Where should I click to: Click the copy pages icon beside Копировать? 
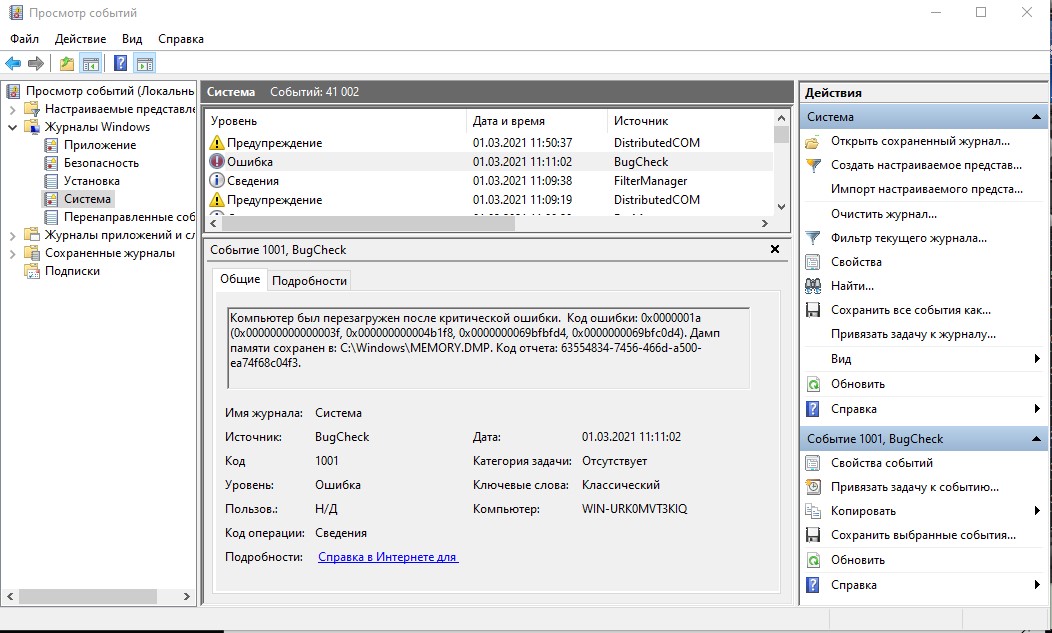[812, 512]
